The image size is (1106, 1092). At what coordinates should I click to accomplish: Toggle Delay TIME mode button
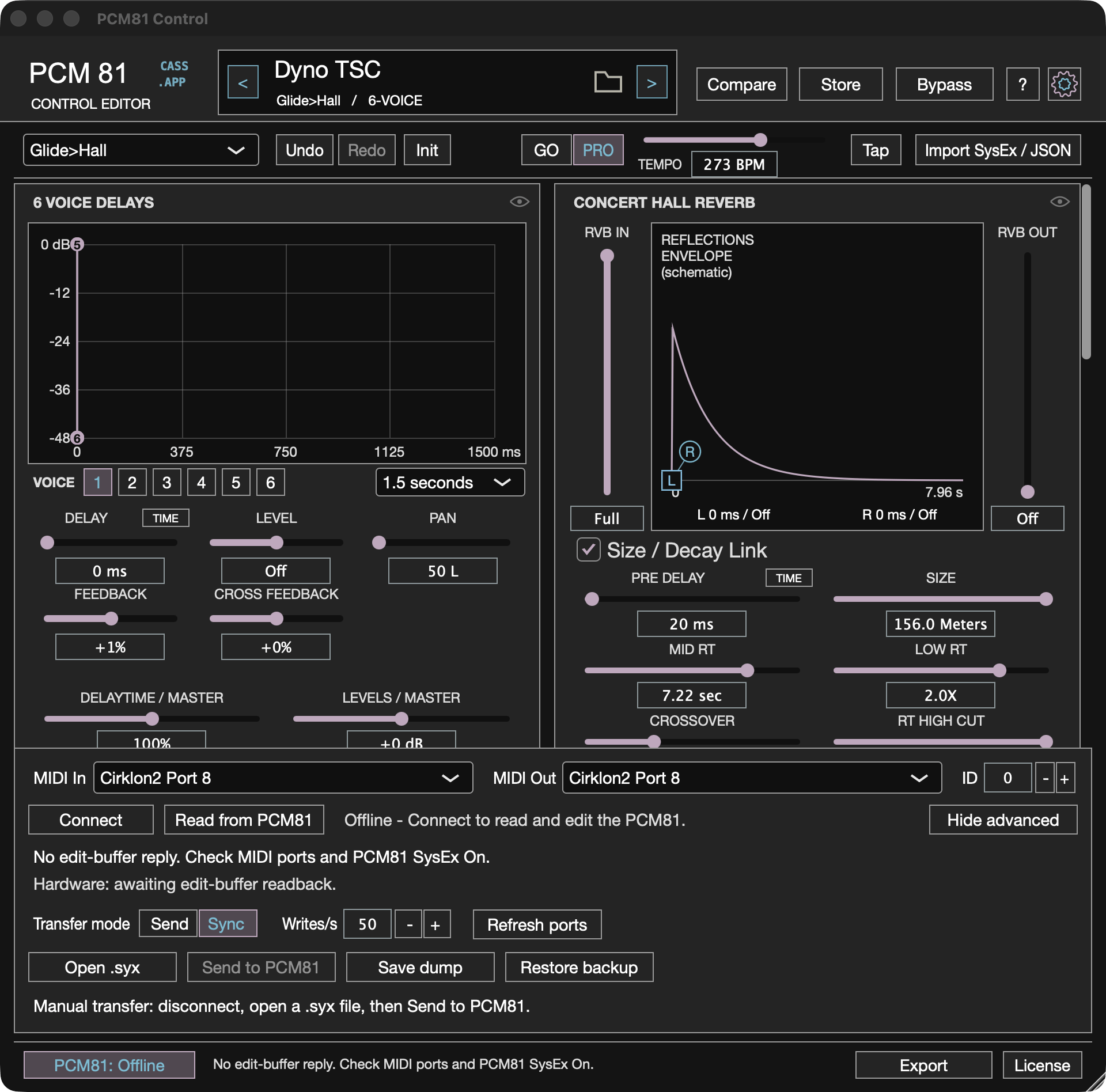166,518
